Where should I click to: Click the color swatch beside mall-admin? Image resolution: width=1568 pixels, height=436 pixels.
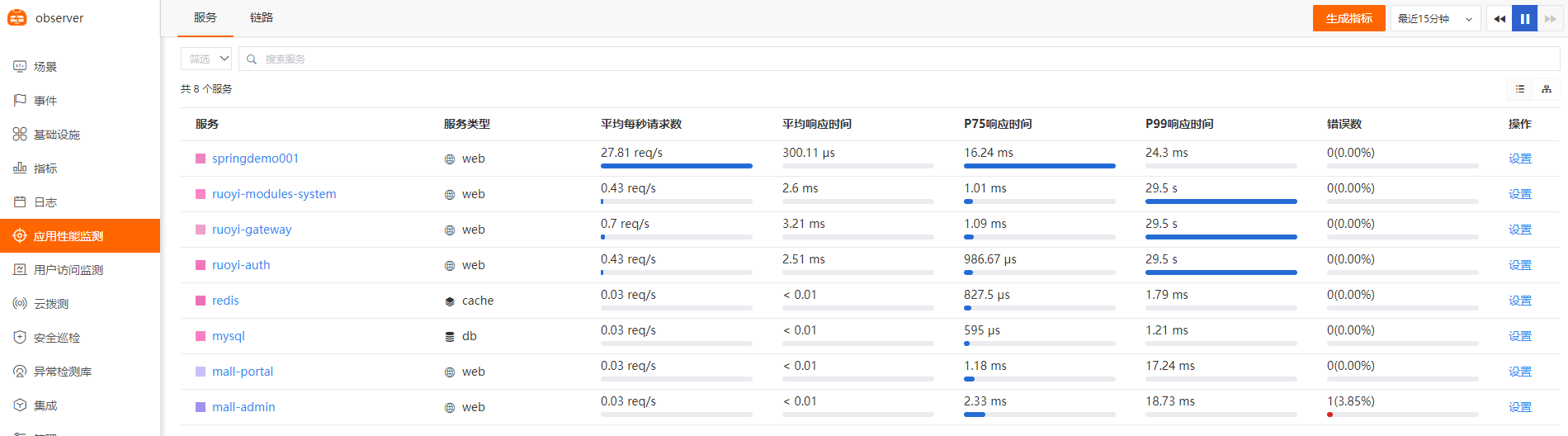[x=201, y=407]
